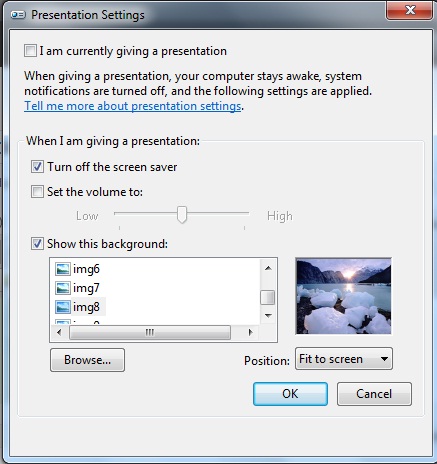Click the Cancel button
Screen dimensions: 437x464
[374, 394]
